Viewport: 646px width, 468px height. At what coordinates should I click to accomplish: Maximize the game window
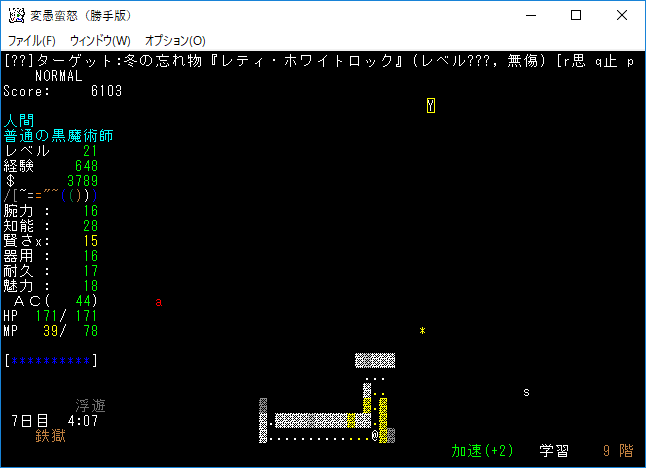coord(576,15)
